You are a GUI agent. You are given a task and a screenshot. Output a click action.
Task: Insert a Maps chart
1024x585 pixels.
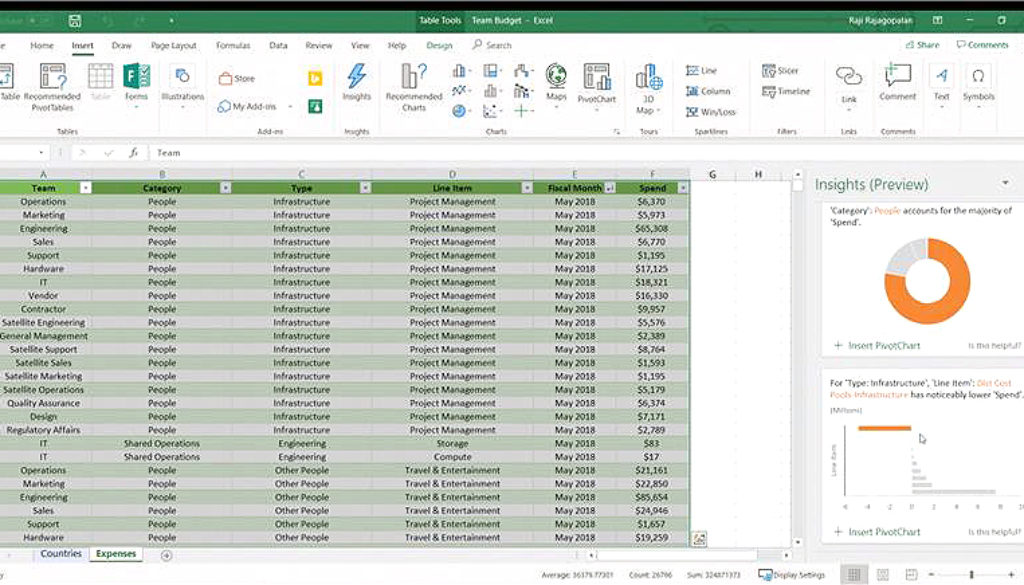[x=556, y=83]
